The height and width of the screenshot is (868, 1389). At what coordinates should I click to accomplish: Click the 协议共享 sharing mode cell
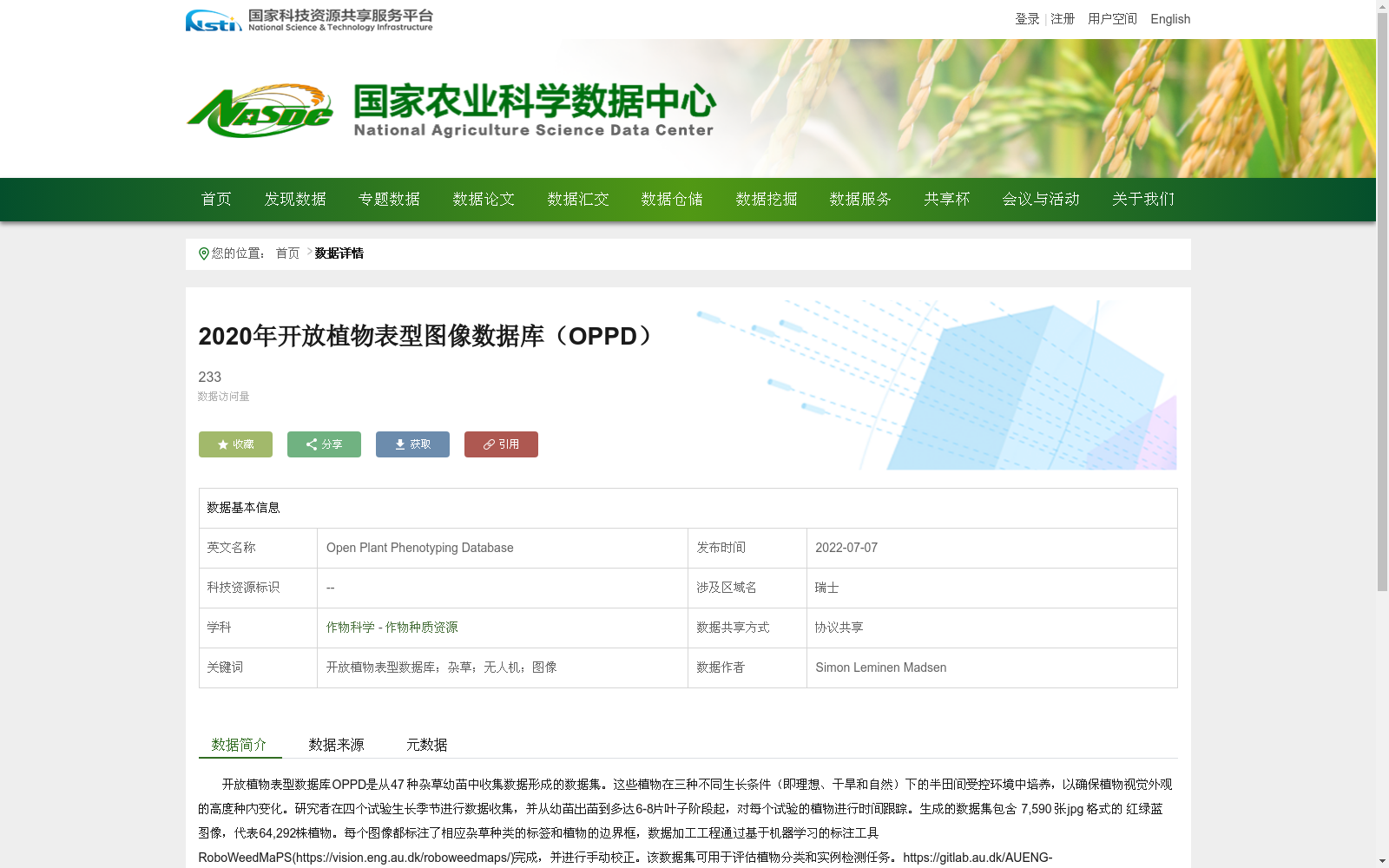(992, 628)
